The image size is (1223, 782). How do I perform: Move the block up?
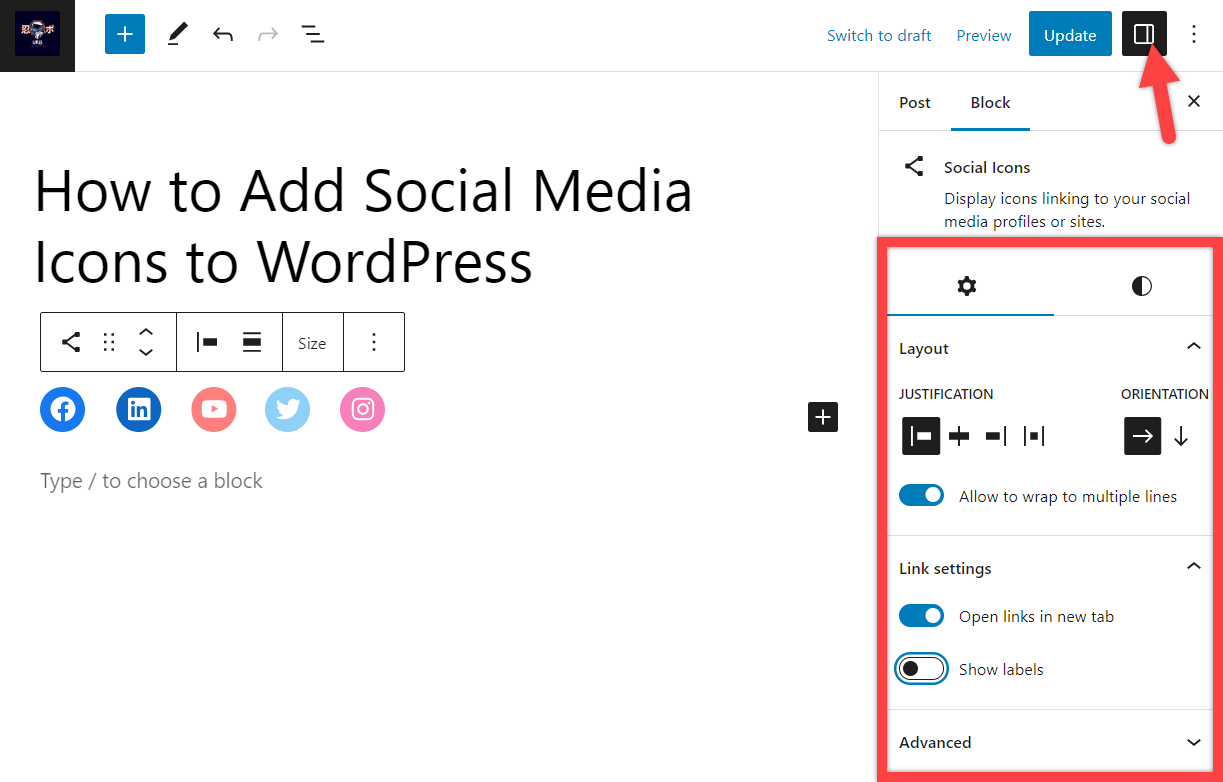(146, 332)
